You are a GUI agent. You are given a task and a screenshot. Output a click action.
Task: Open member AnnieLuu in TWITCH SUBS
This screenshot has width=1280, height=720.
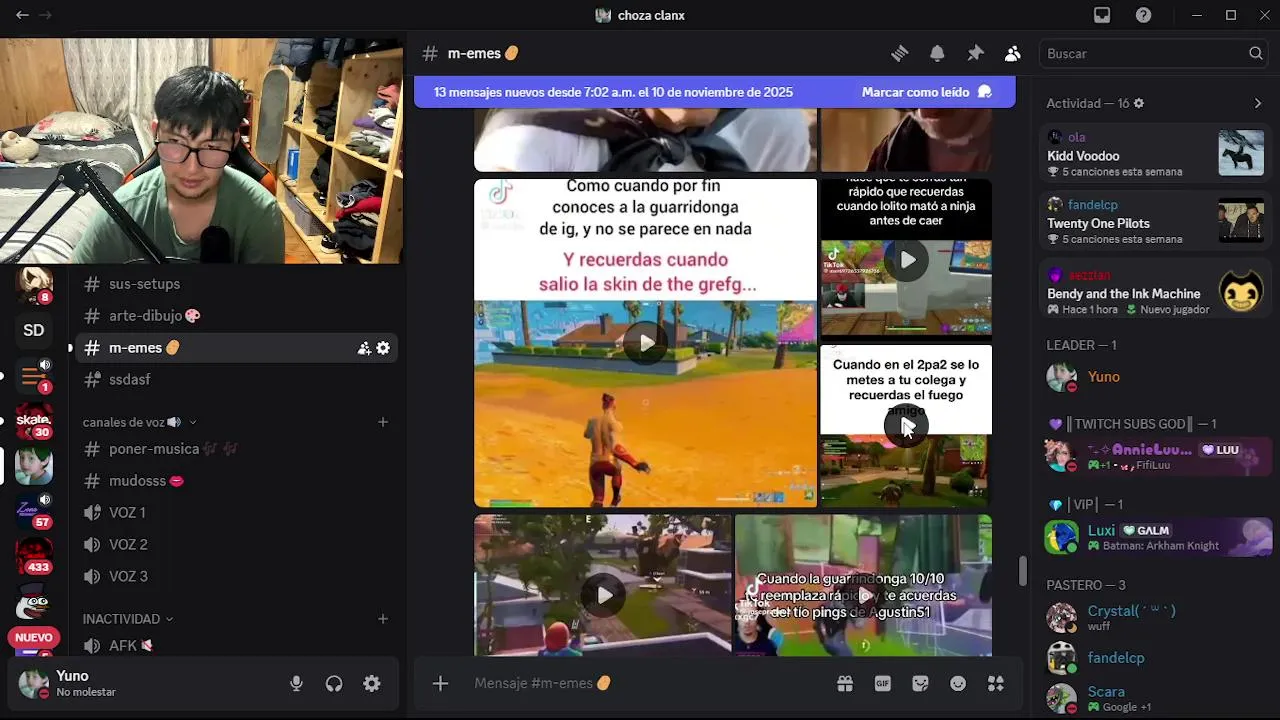point(1154,456)
